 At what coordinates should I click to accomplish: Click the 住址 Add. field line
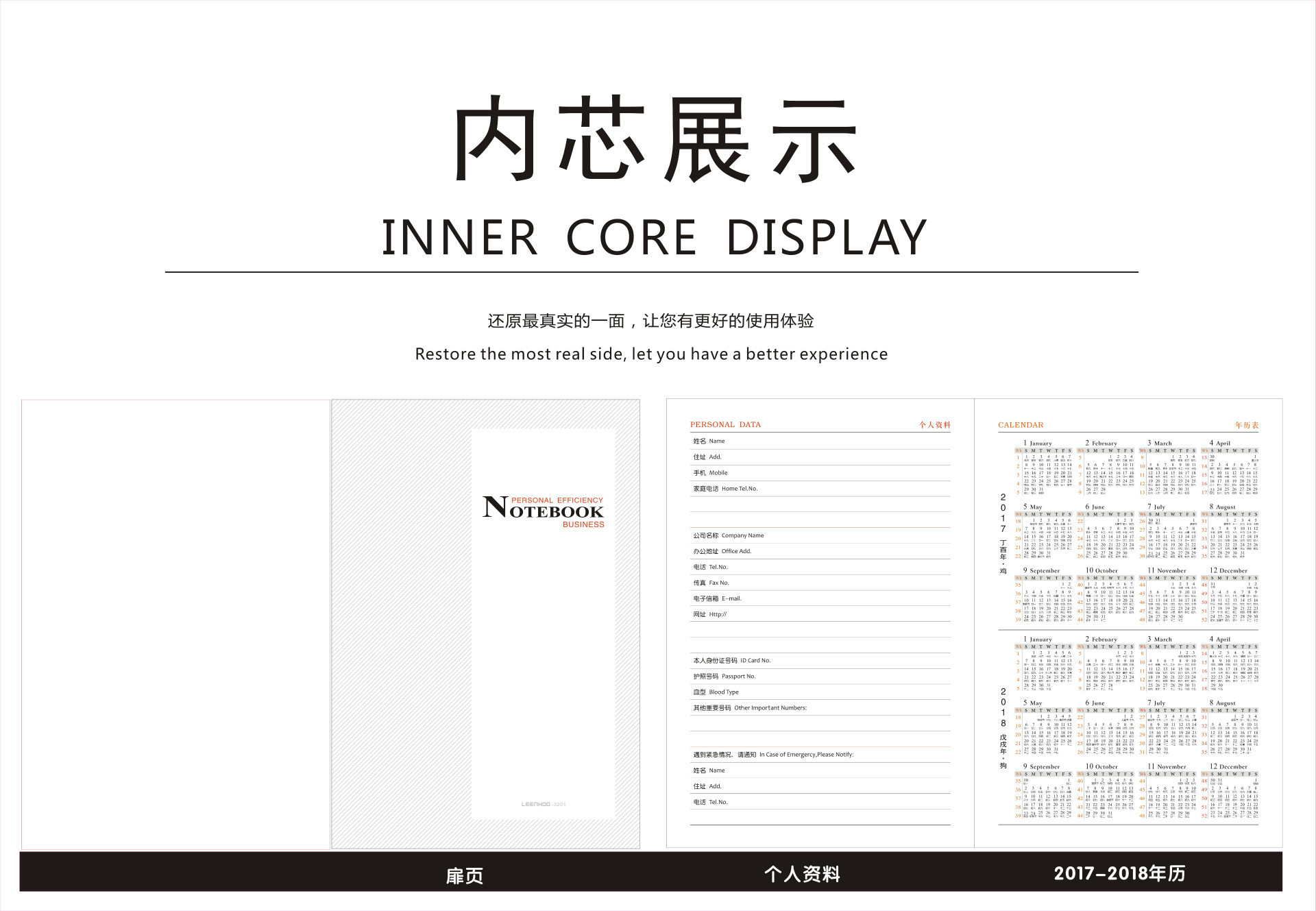click(x=820, y=457)
